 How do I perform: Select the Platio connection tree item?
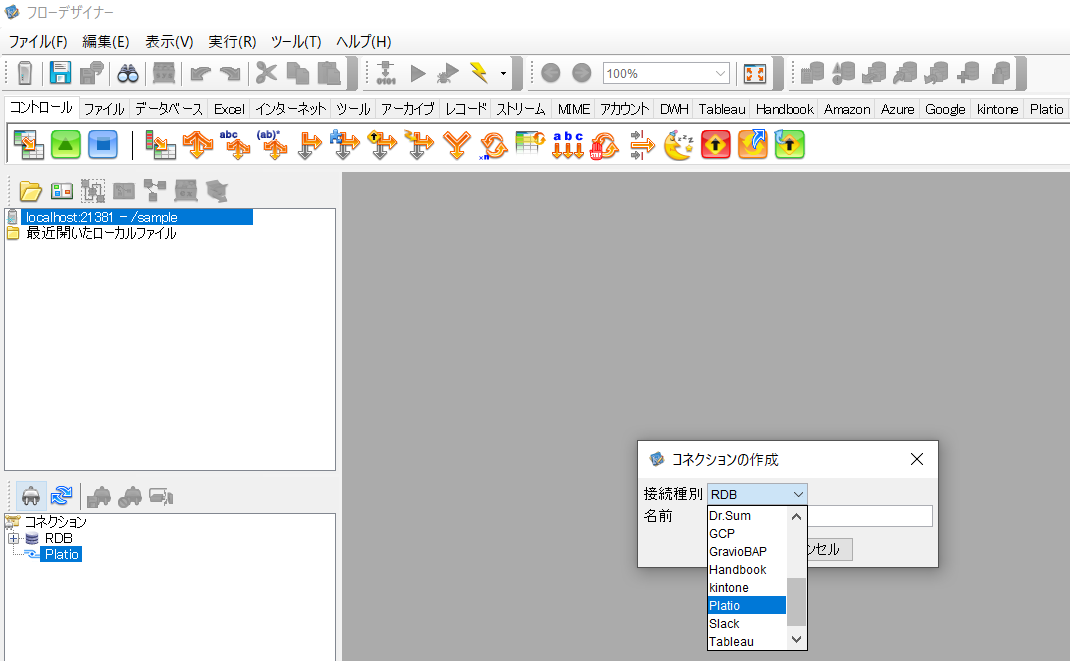click(61, 555)
